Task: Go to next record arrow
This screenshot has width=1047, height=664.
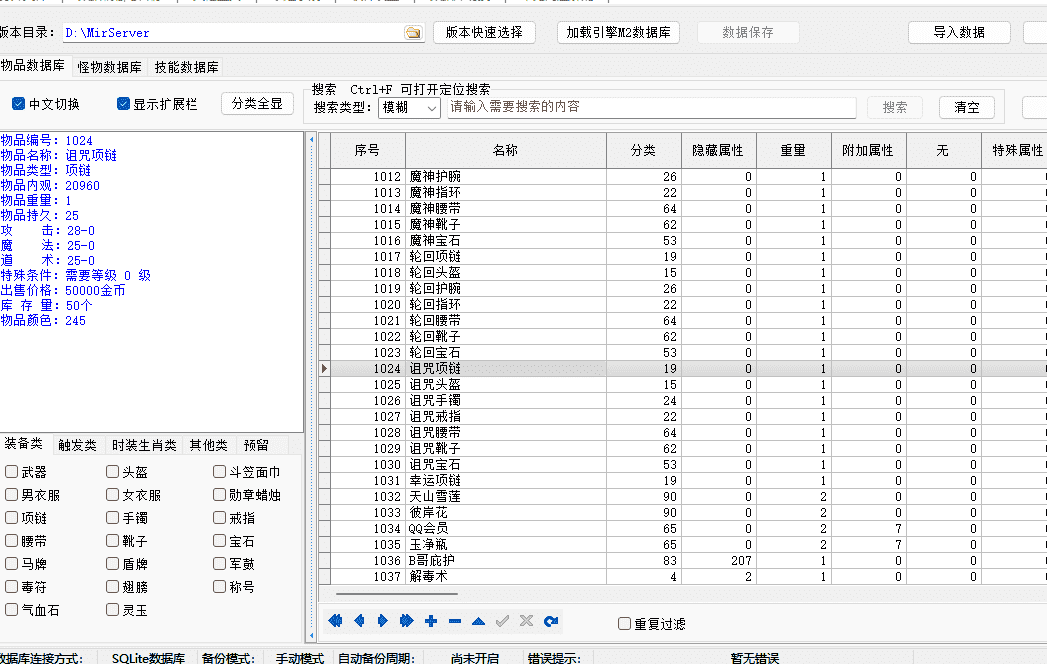Action: pyautogui.click(x=383, y=621)
